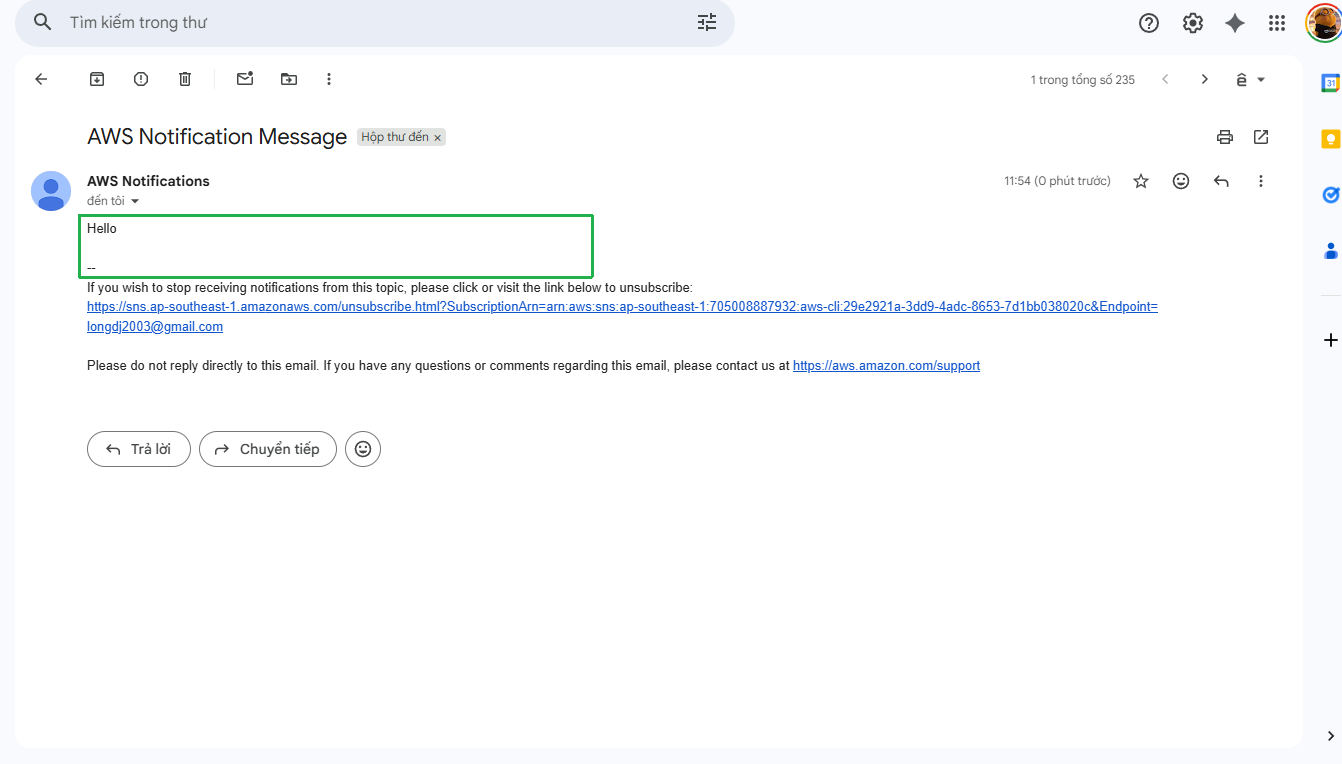Open Gmail settings gear
Screen dimensions: 1342x764
[1193, 23]
